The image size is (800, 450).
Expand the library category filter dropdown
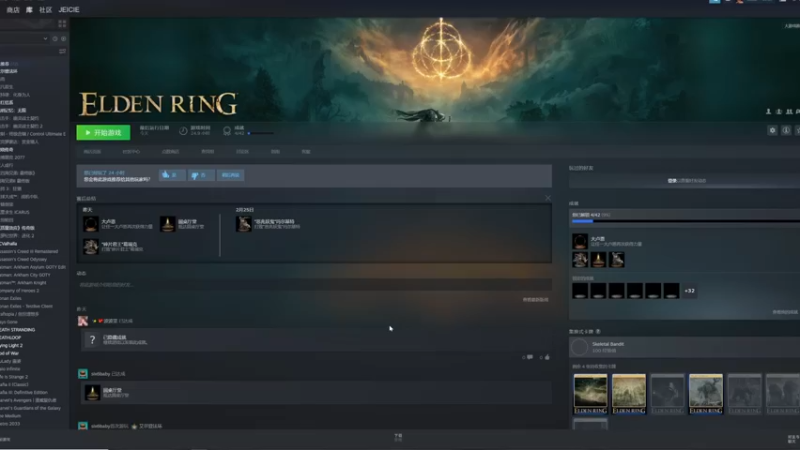[x=45, y=39]
